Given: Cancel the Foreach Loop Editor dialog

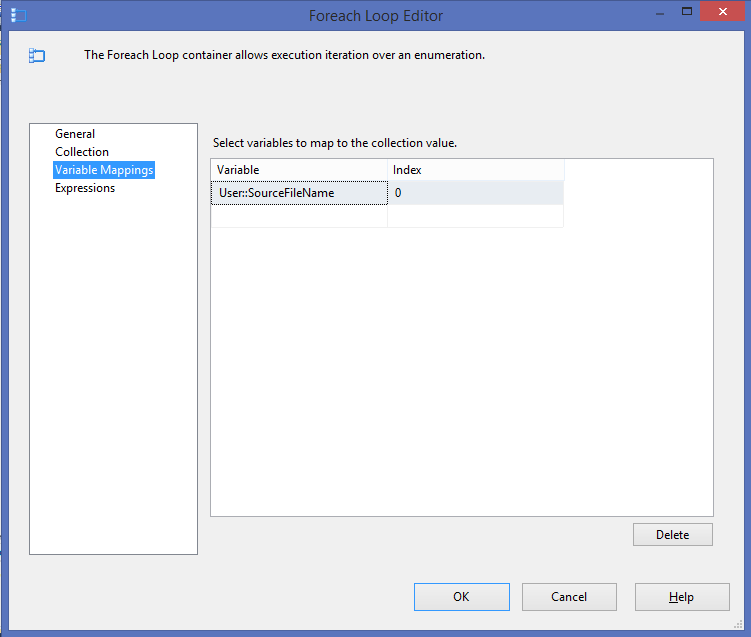Looking at the screenshot, I should [569, 597].
